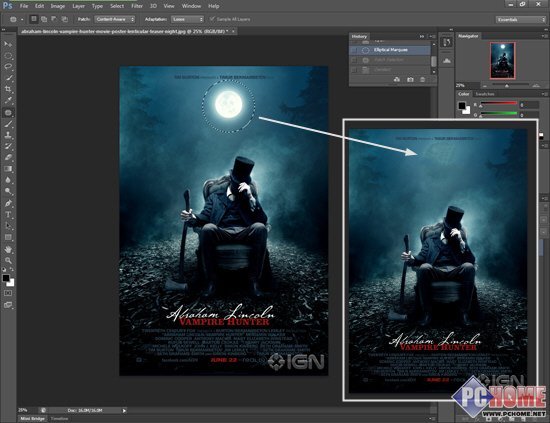Select Elliptical Marquee history state

tap(390, 50)
